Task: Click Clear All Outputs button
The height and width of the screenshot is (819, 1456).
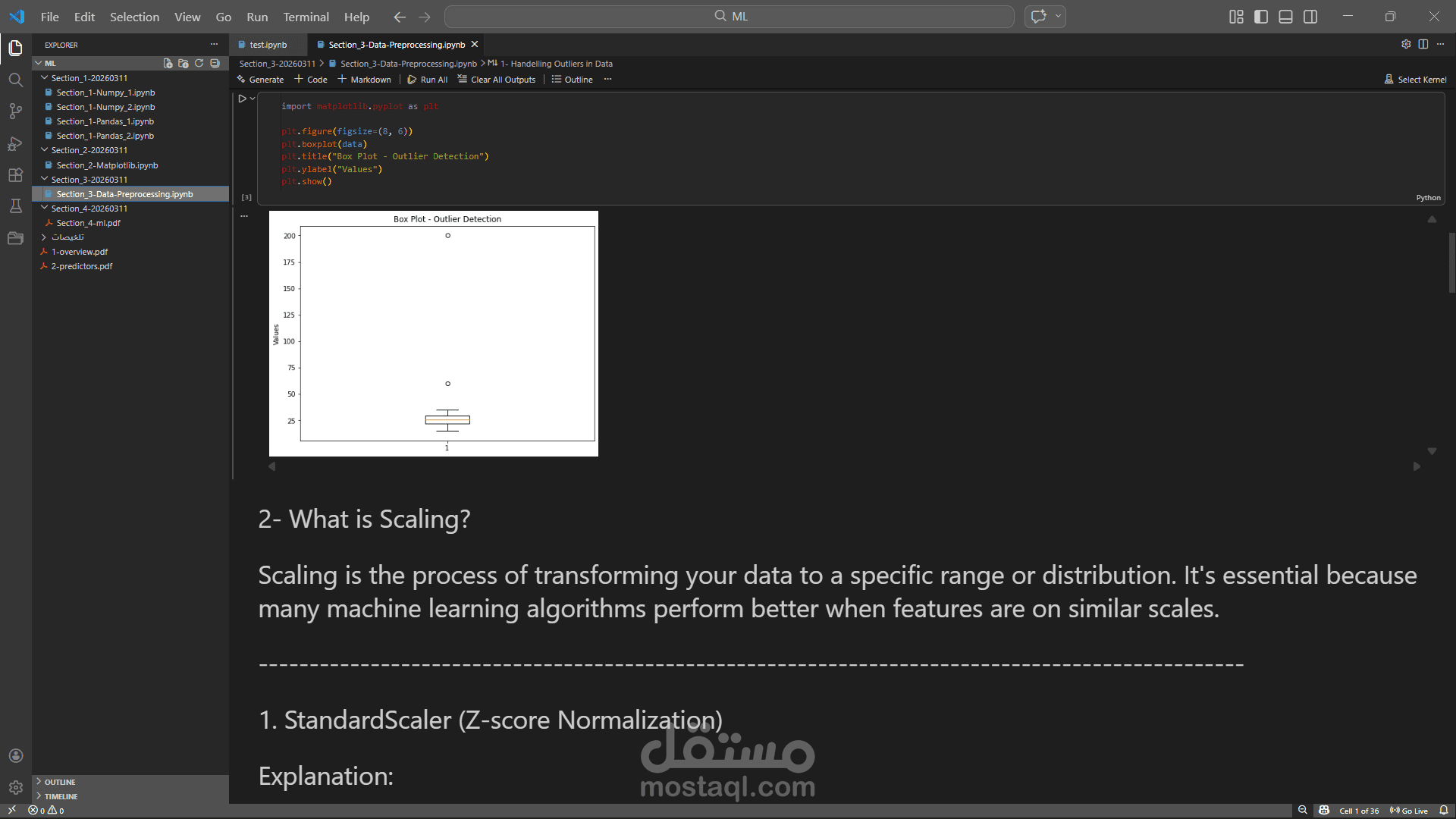Action: point(497,80)
